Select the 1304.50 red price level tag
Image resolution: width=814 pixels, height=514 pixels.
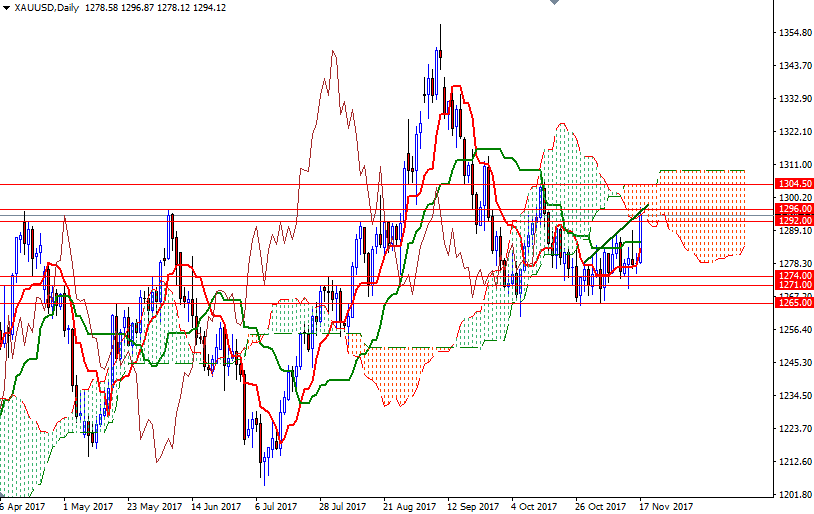pos(794,185)
